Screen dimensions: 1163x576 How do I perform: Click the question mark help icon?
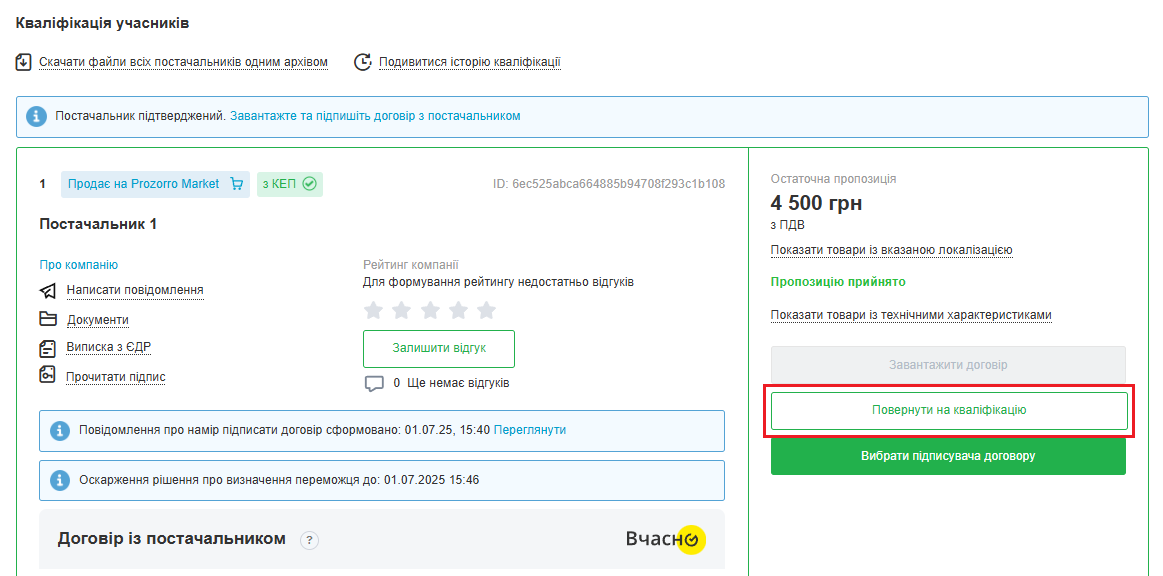click(310, 540)
